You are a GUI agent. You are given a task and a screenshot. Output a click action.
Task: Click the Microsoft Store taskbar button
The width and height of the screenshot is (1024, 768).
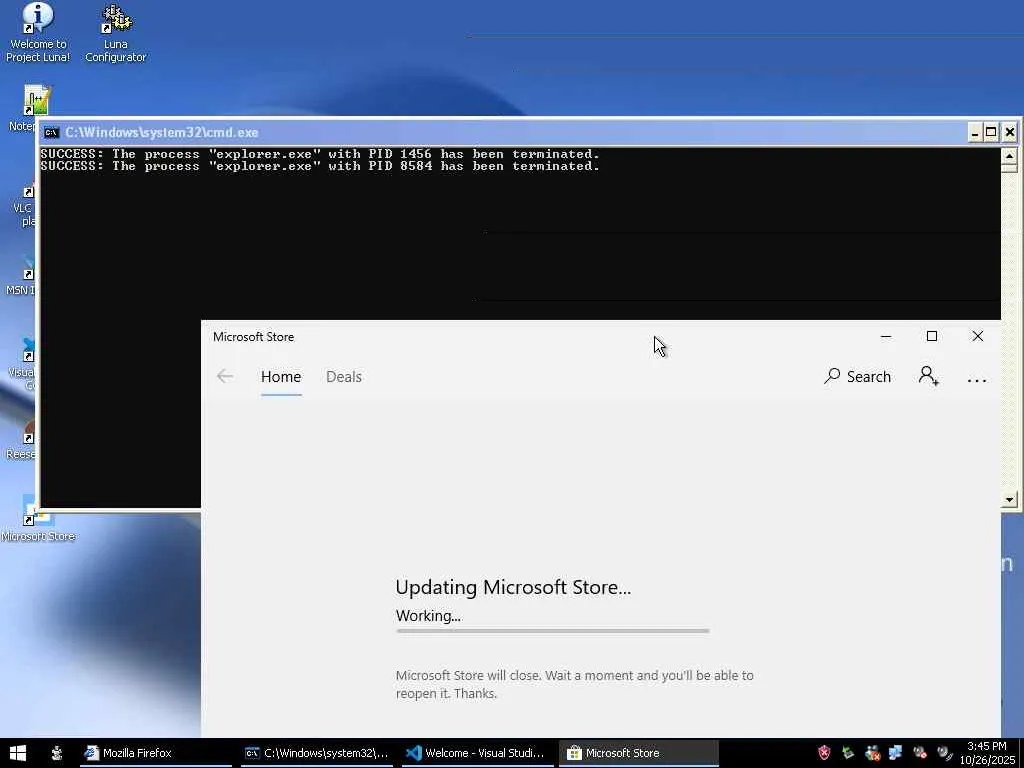pos(638,753)
